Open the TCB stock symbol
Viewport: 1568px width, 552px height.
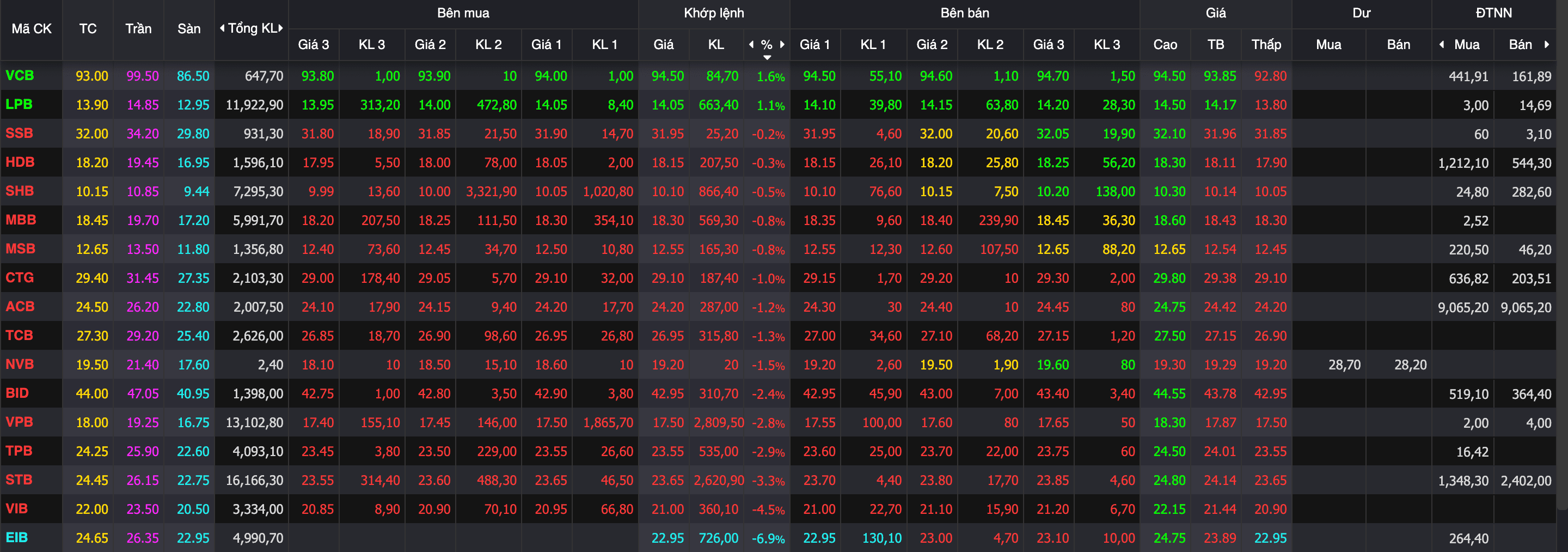[19, 335]
